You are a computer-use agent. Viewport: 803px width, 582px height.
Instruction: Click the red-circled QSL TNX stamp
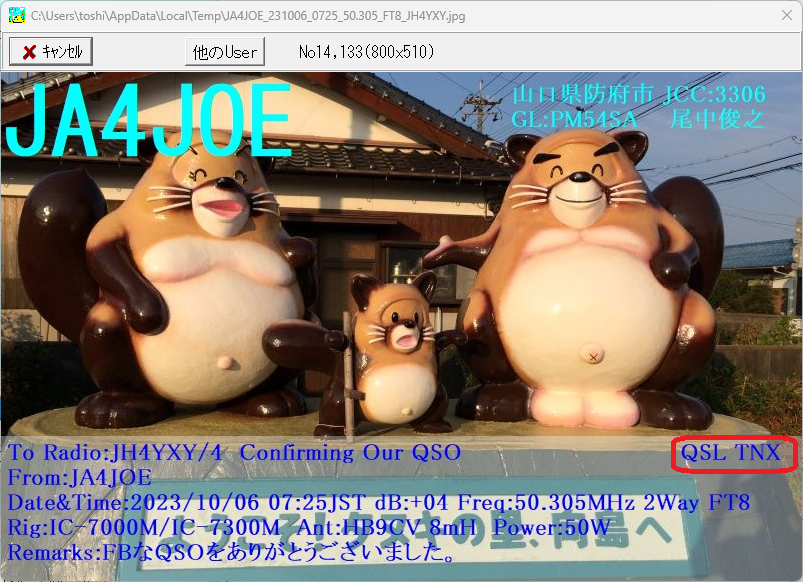[733, 455]
